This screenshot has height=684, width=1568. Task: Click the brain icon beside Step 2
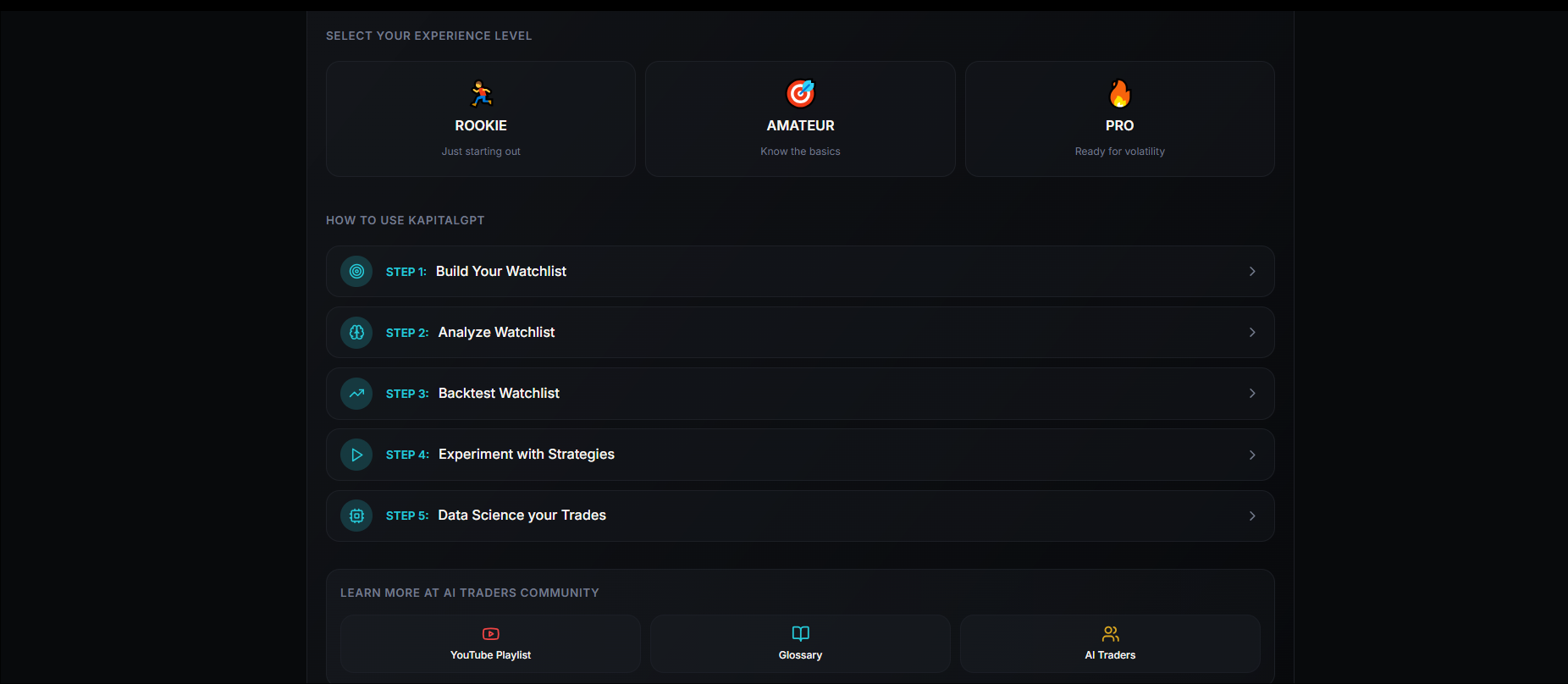pyautogui.click(x=356, y=333)
